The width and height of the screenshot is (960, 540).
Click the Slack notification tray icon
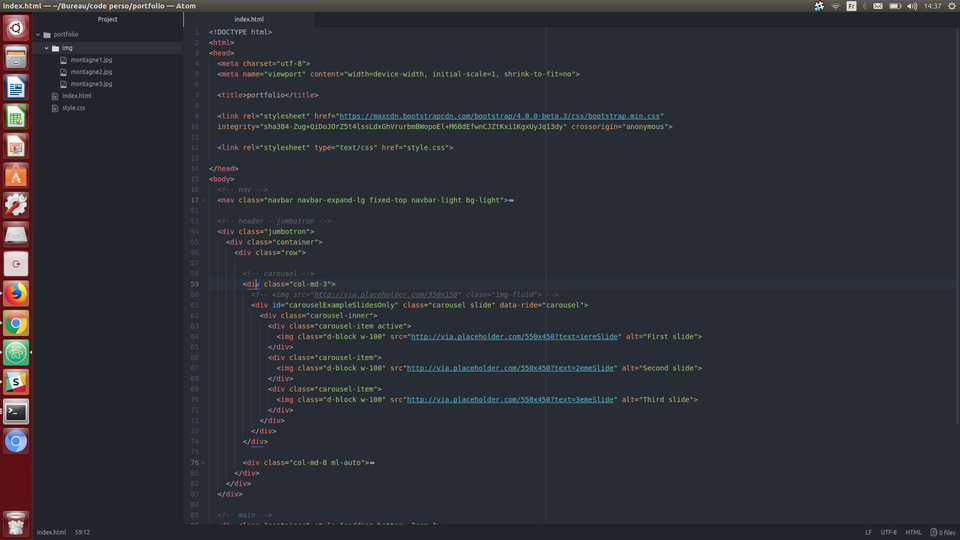click(819, 6)
